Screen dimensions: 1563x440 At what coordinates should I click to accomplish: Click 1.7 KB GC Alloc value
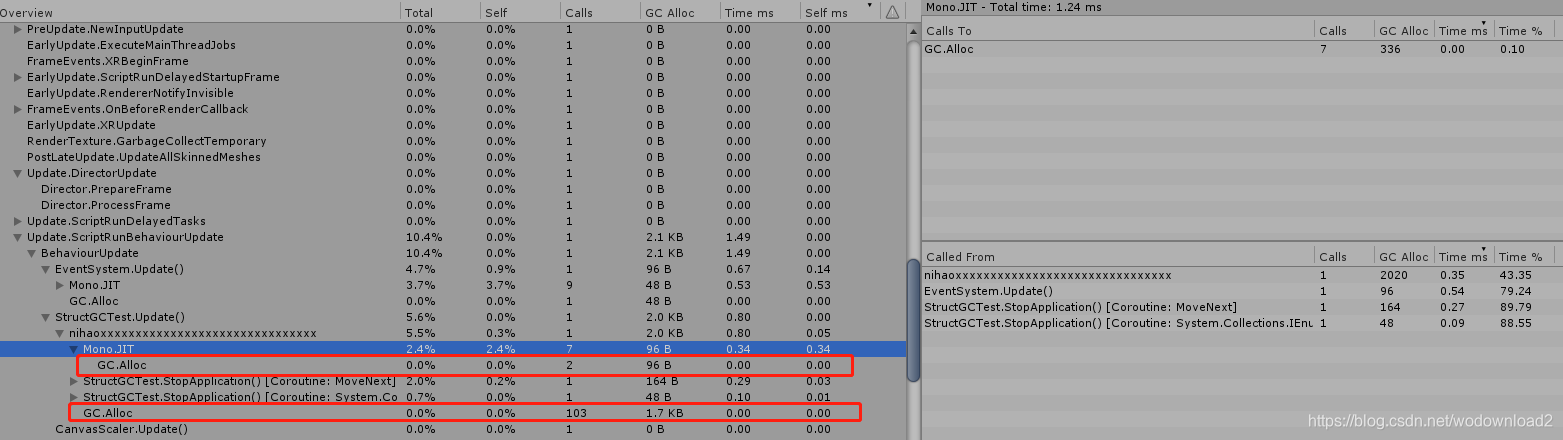coord(662,413)
